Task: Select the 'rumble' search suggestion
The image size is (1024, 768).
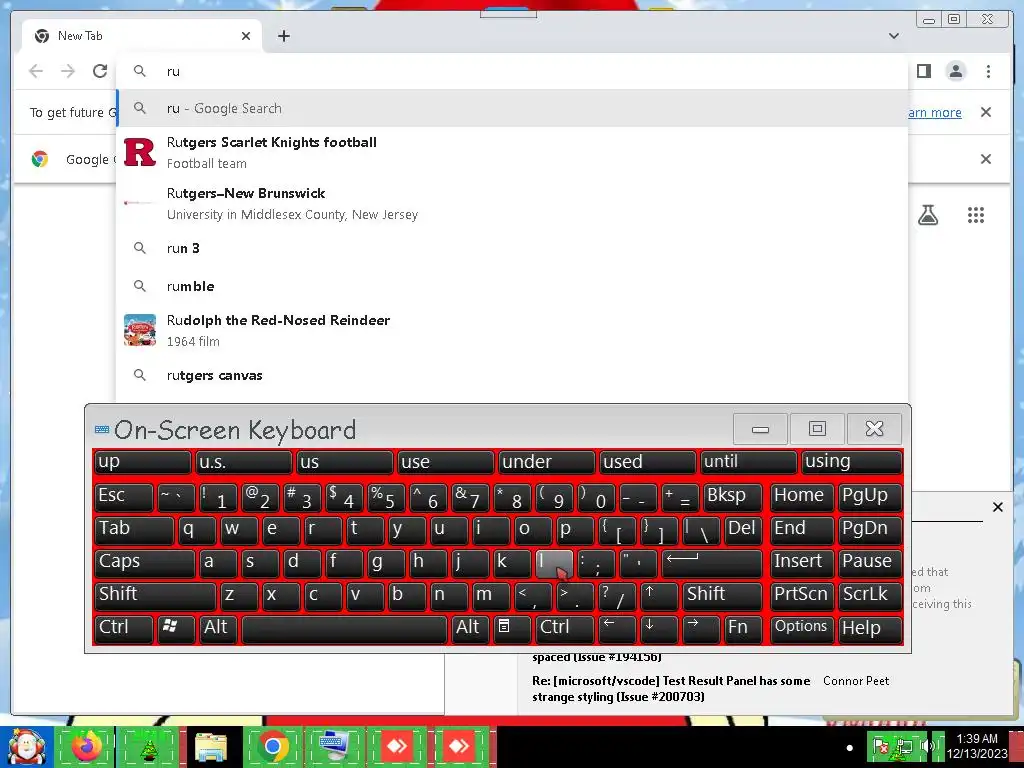Action: coord(512,286)
